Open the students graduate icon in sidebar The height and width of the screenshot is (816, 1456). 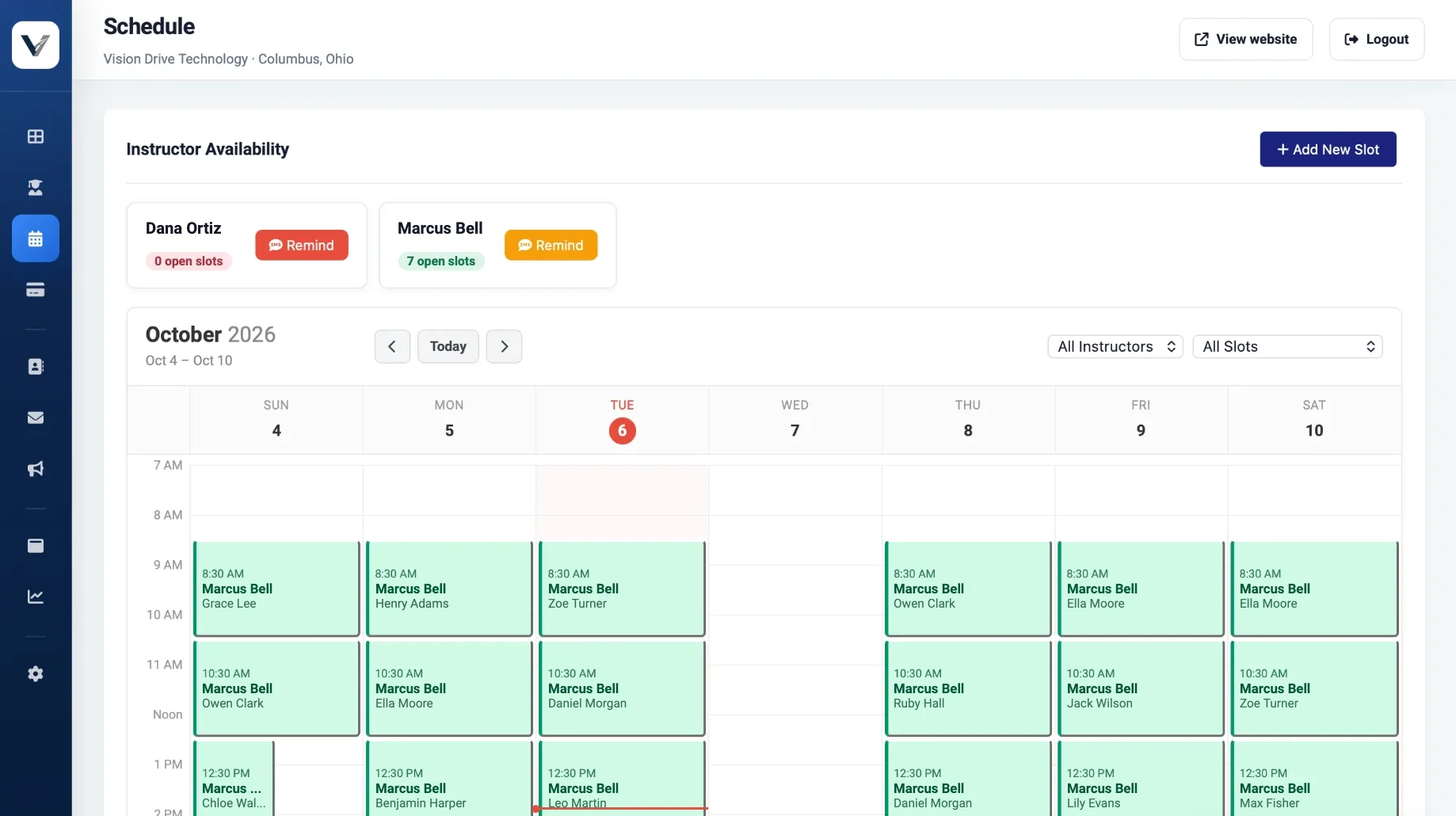click(x=36, y=188)
